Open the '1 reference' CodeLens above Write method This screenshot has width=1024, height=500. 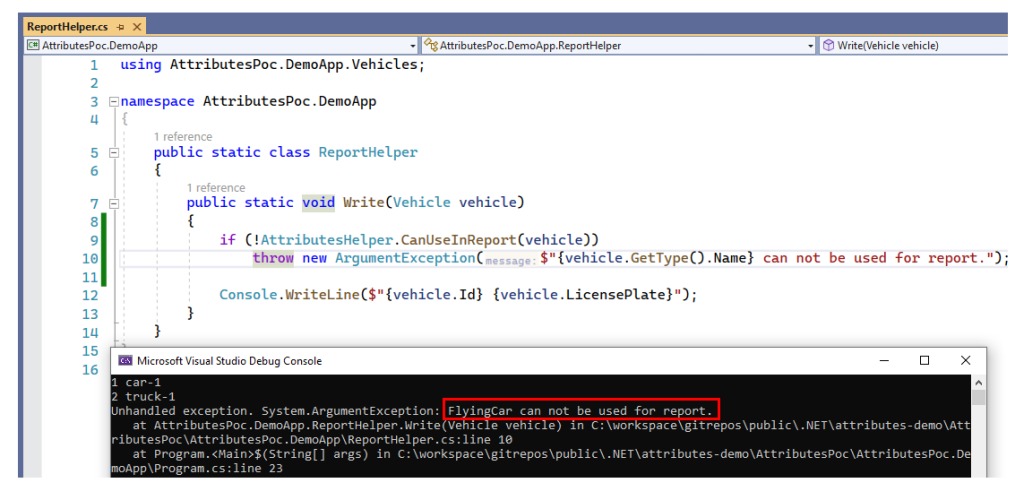[216, 187]
